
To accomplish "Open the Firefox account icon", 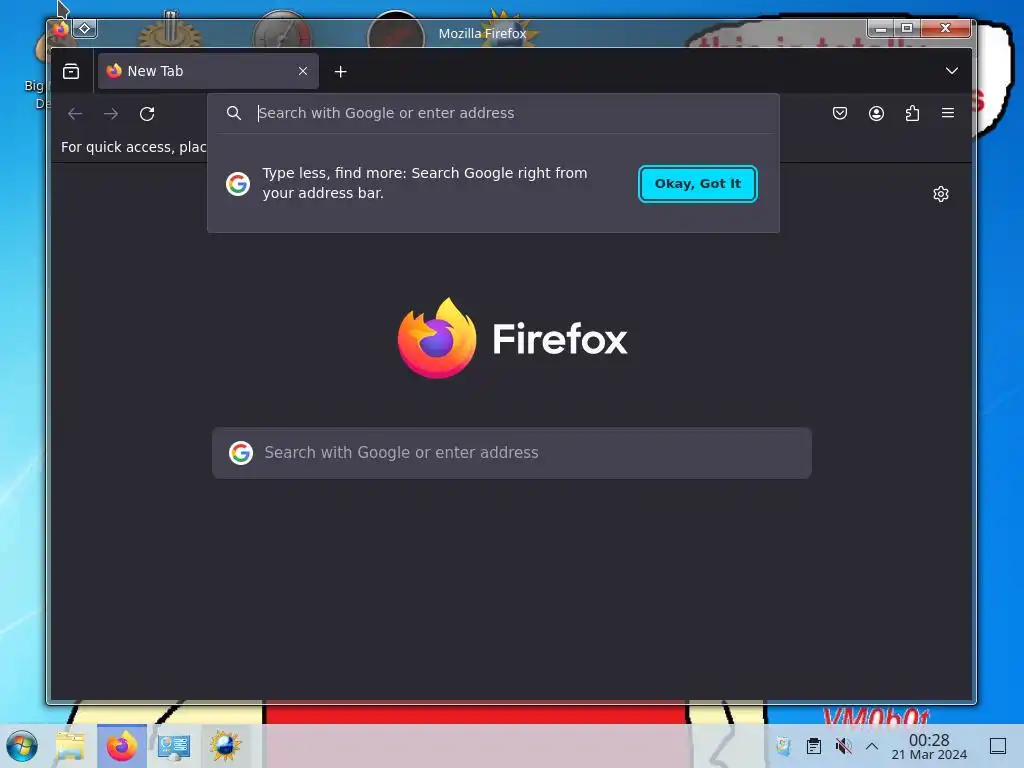I will click(876, 113).
